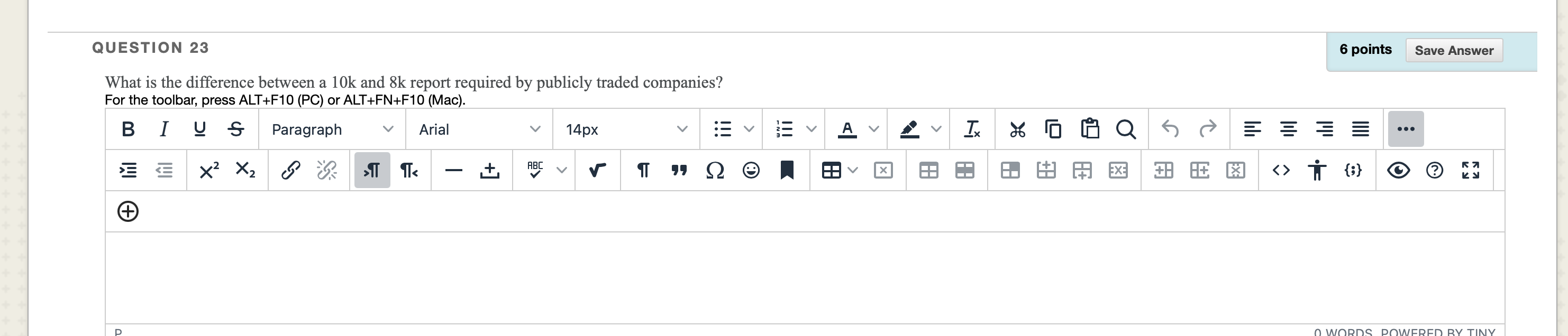Image resolution: width=1568 pixels, height=336 pixels.
Task: Open the special characters Omega tool
Action: tap(714, 171)
